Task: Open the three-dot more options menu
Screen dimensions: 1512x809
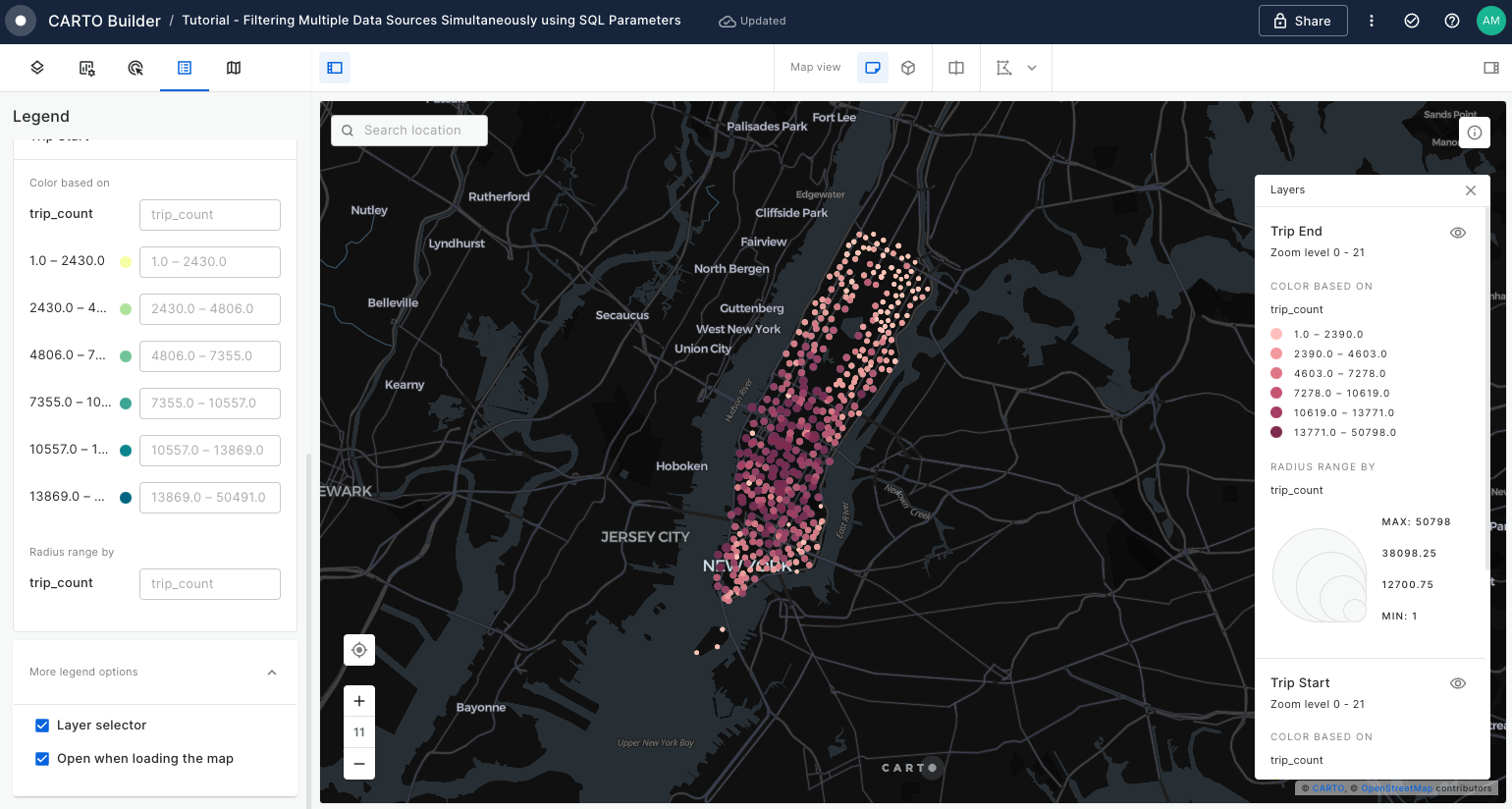Action: (x=1372, y=21)
